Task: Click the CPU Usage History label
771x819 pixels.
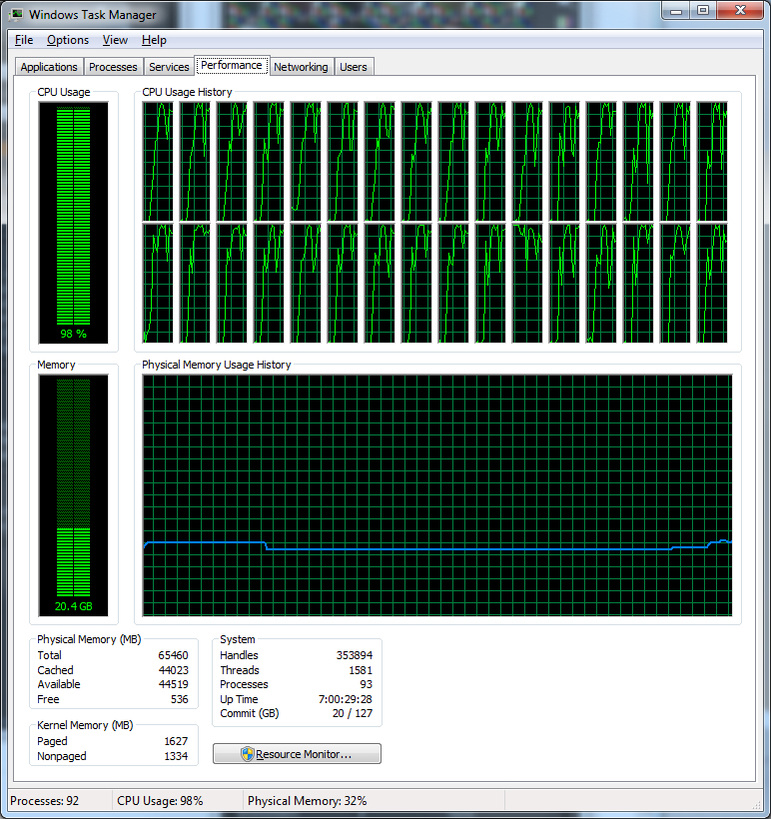Action: point(187,92)
